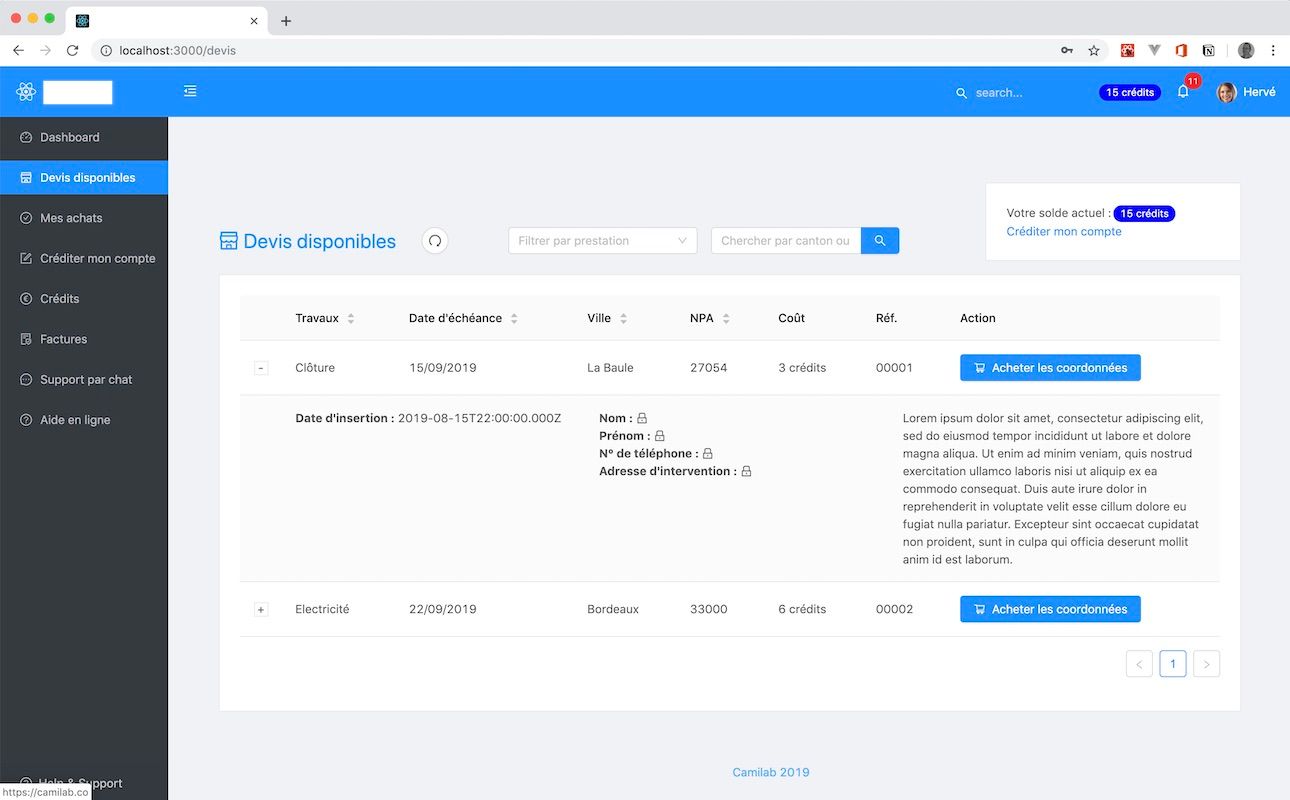Click inside the Chercher par canton input field
1290x800 pixels.
tap(785, 240)
